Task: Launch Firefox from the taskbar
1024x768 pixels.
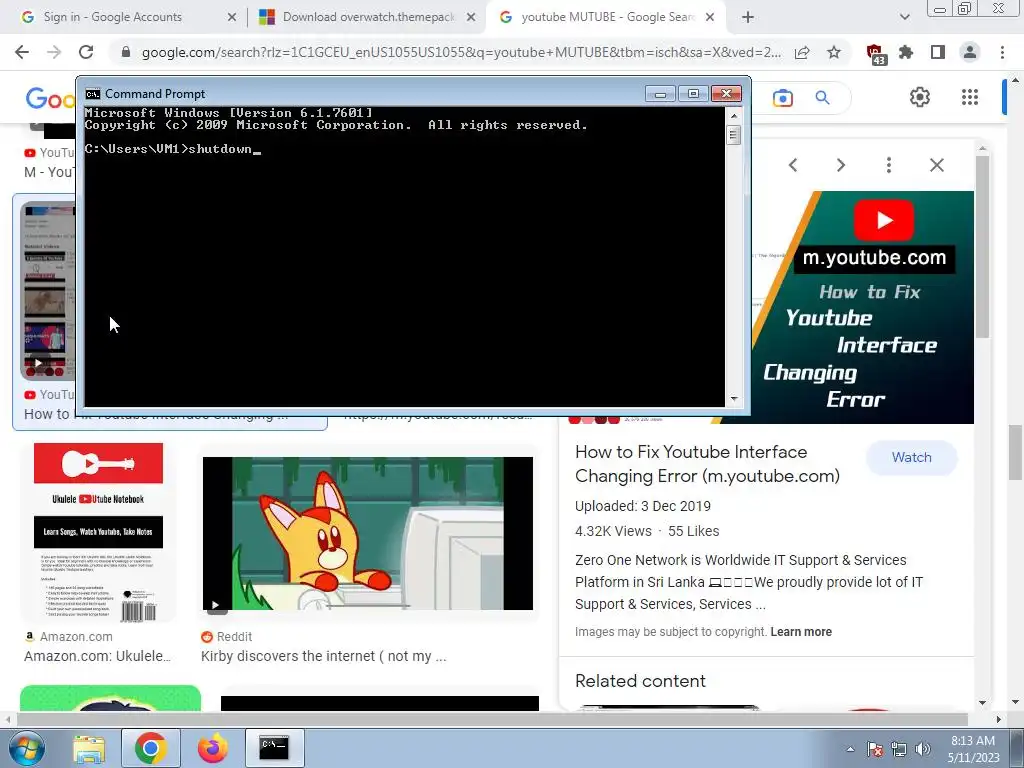Action: pos(212,748)
